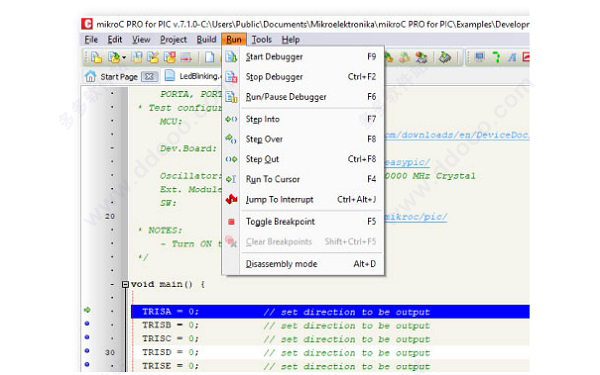600x375 pixels.
Task: Switch to the Start Page tab
Action: tap(119, 77)
